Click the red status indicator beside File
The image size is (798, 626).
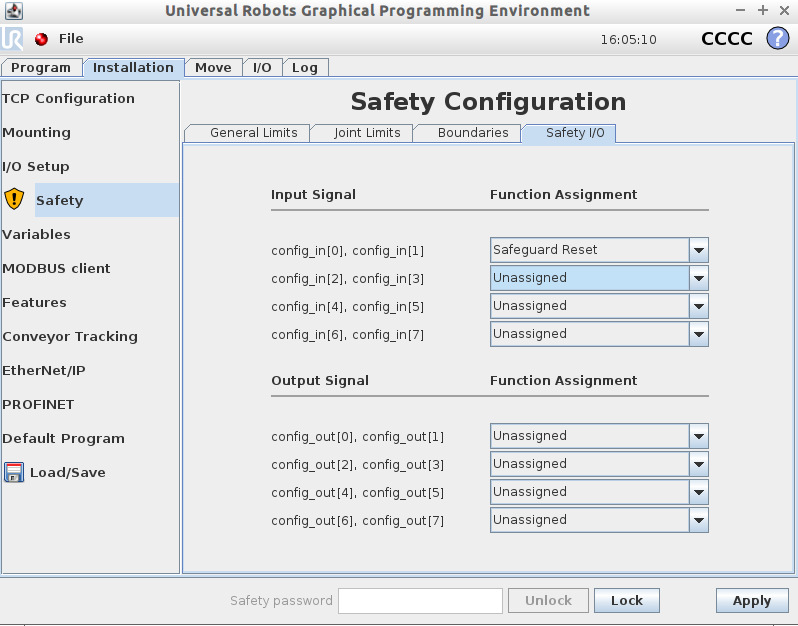pos(41,39)
